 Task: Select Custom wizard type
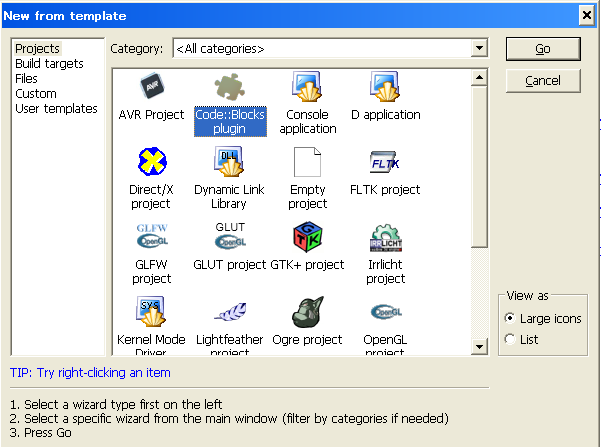(36, 94)
